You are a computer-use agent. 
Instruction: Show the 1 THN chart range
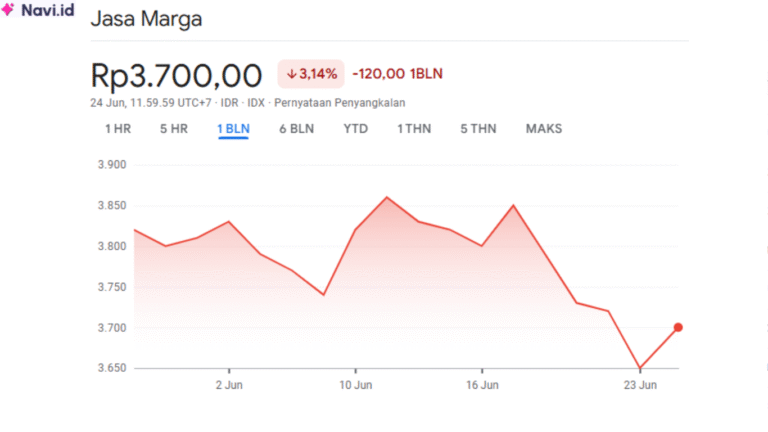pyautogui.click(x=414, y=129)
